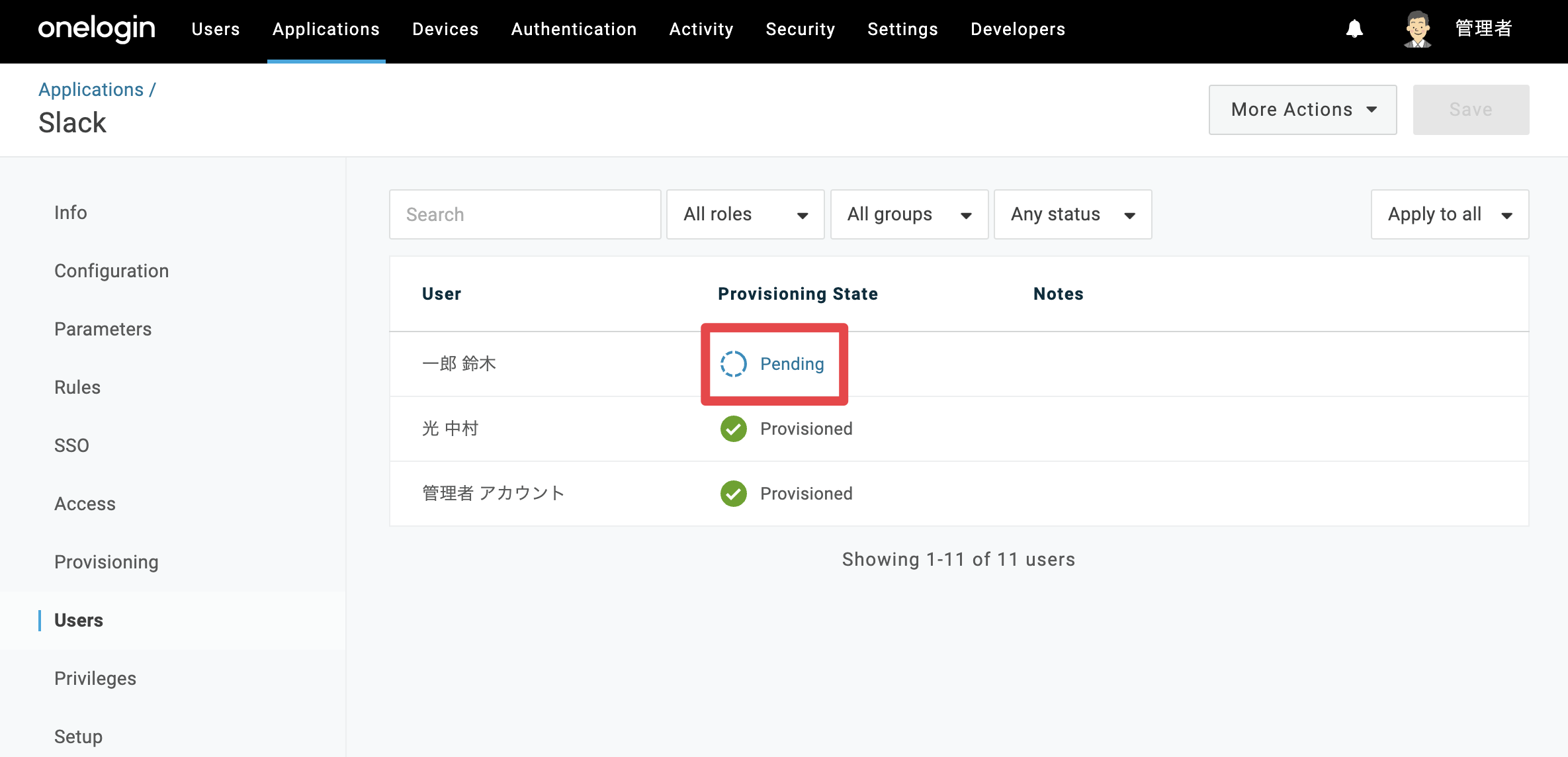Open the Activity top menu
The height and width of the screenshot is (757, 1568).
click(x=701, y=29)
